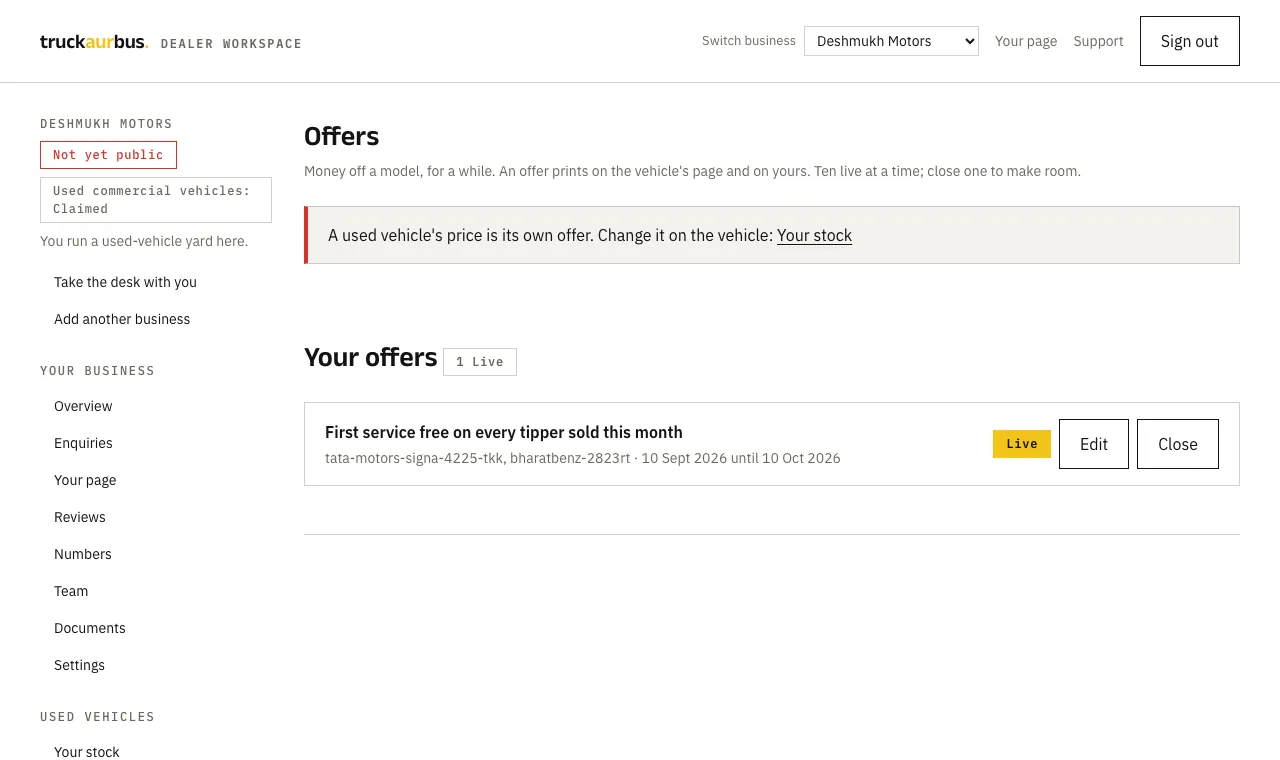Viewport: 1280px width, 760px height.
Task: Click the Not yet public badge
Action: pyautogui.click(x=108, y=155)
